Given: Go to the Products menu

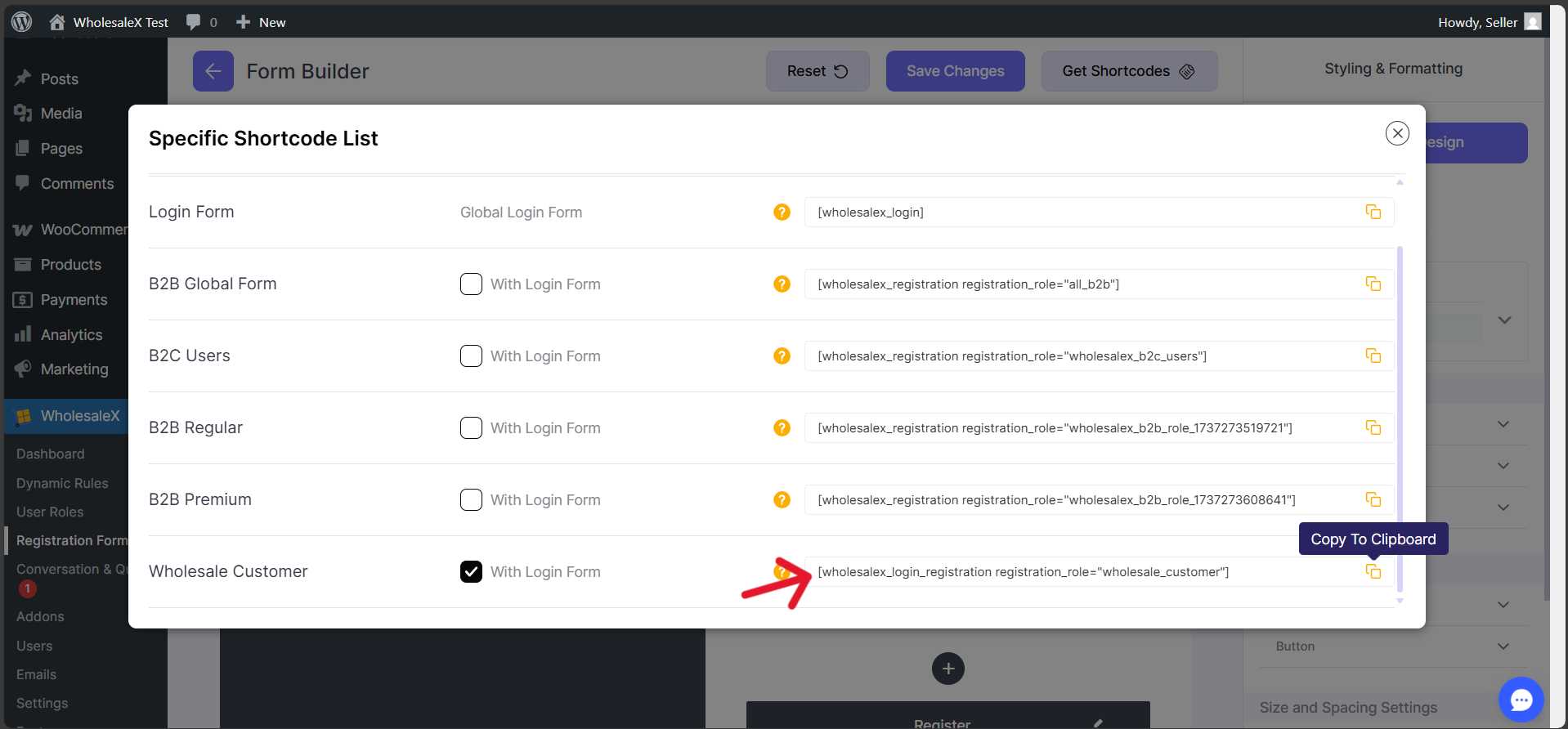Looking at the screenshot, I should click(70, 265).
